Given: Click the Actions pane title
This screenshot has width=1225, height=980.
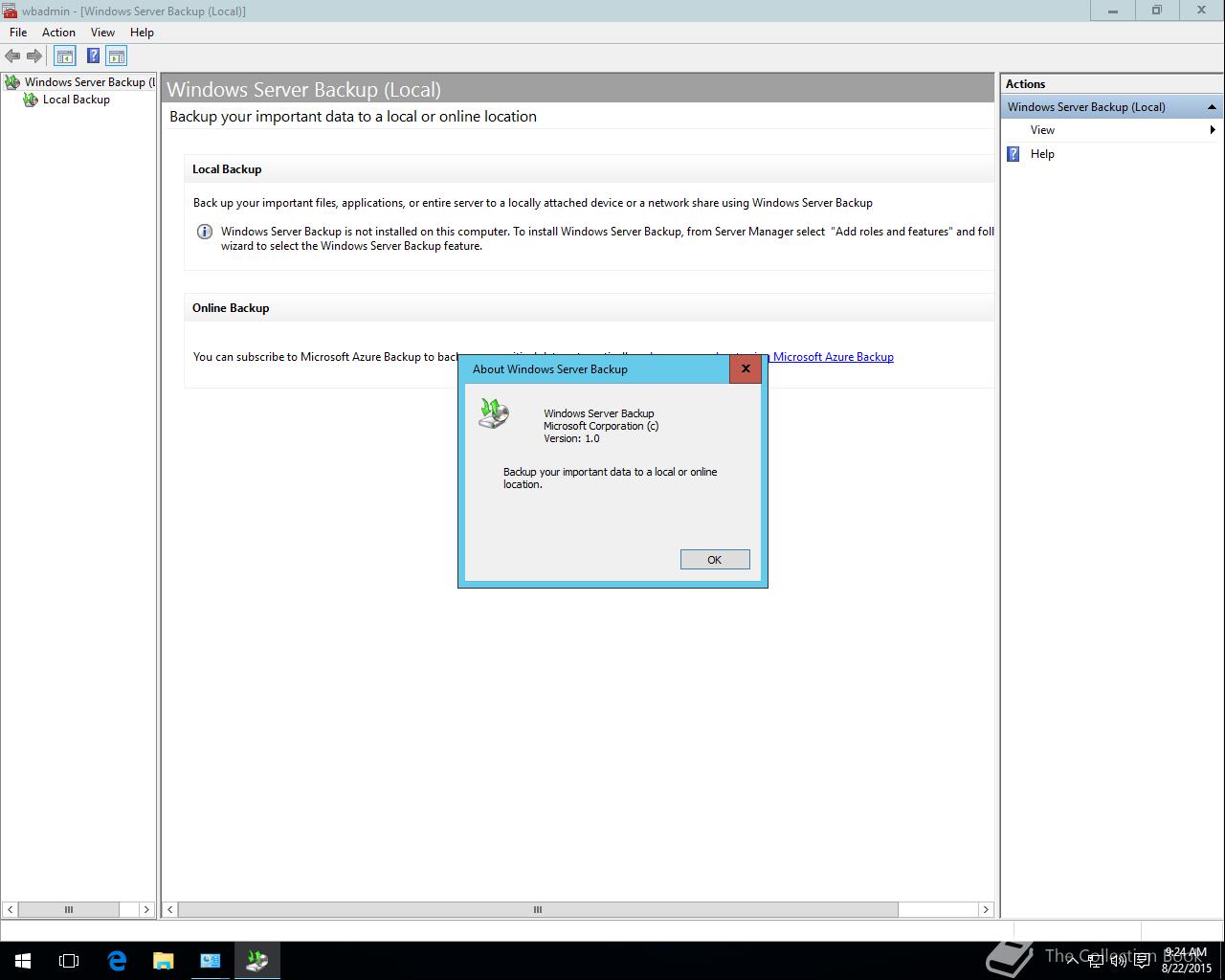Looking at the screenshot, I should (x=1025, y=84).
